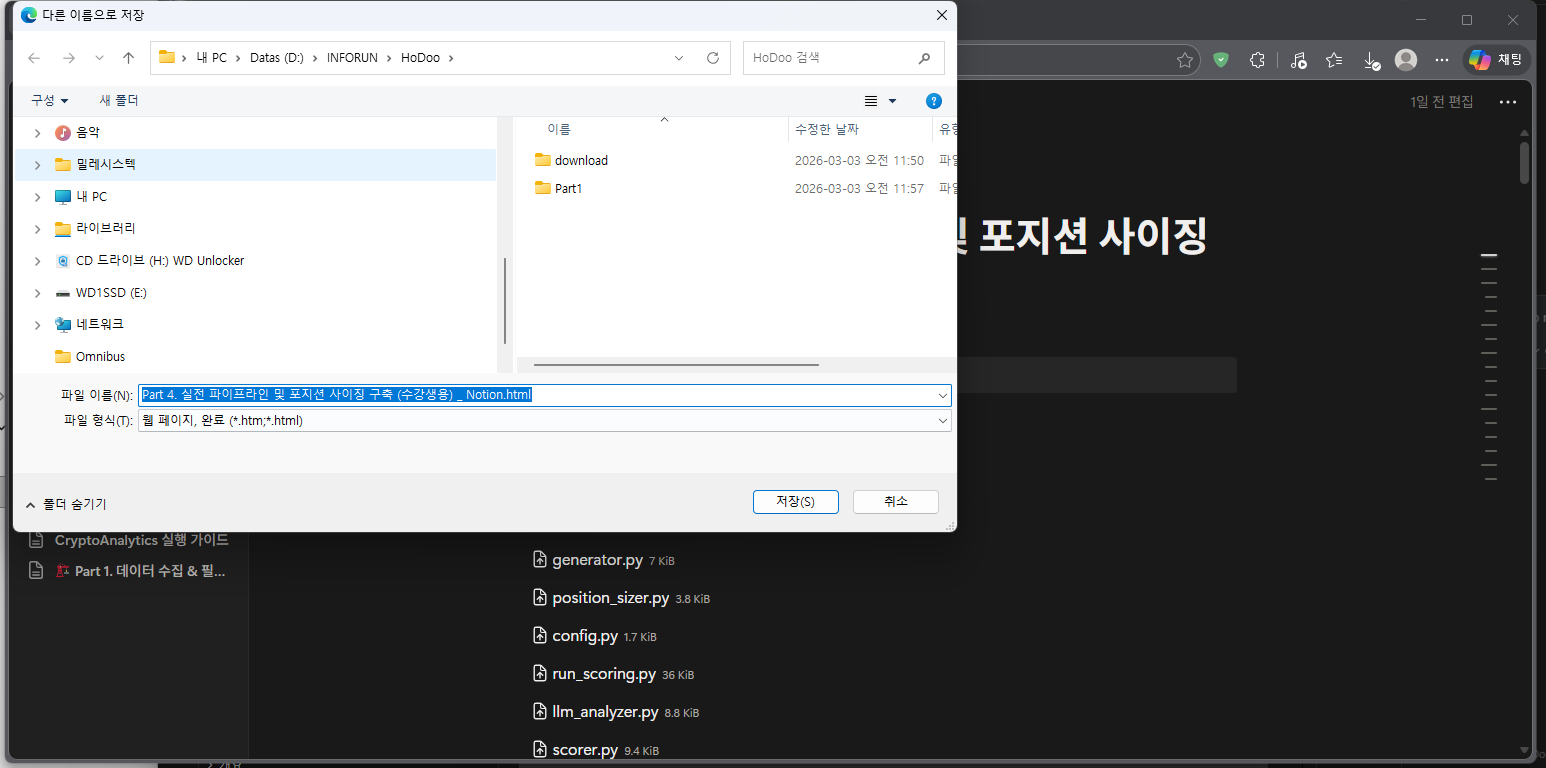Go back in the save dialog
The width and height of the screenshot is (1546, 768).
pos(34,58)
